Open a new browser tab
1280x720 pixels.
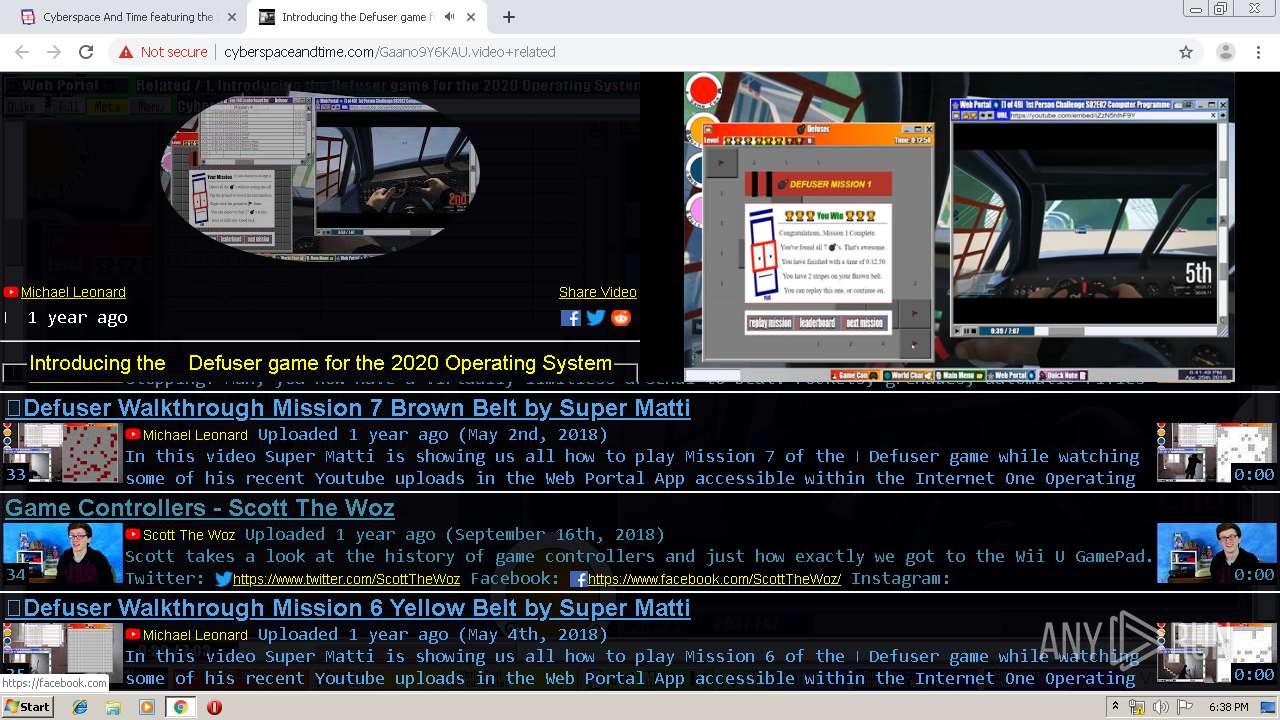(509, 17)
